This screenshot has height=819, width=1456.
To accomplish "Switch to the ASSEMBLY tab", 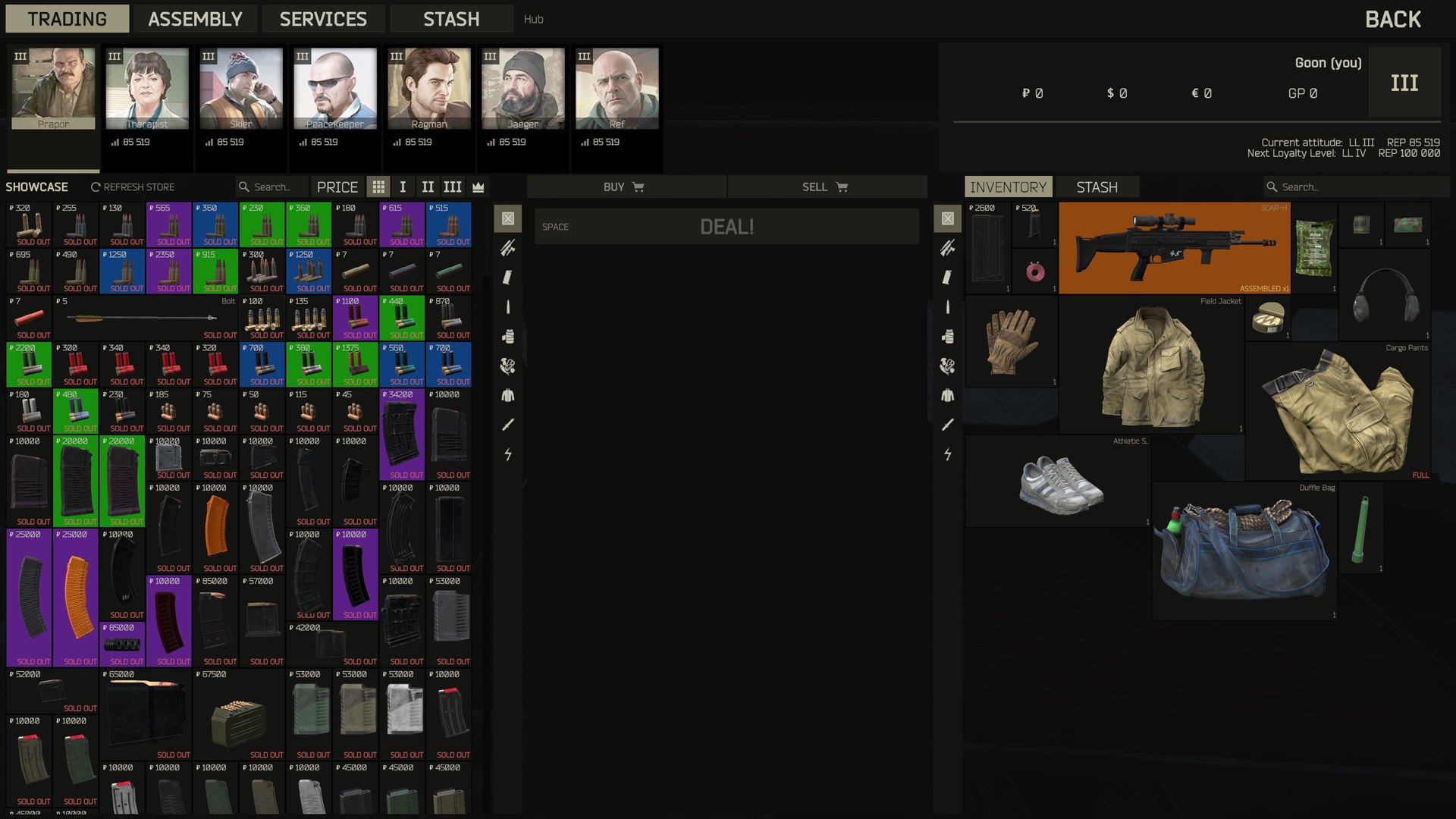I will pyautogui.click(x=195, y=19).
